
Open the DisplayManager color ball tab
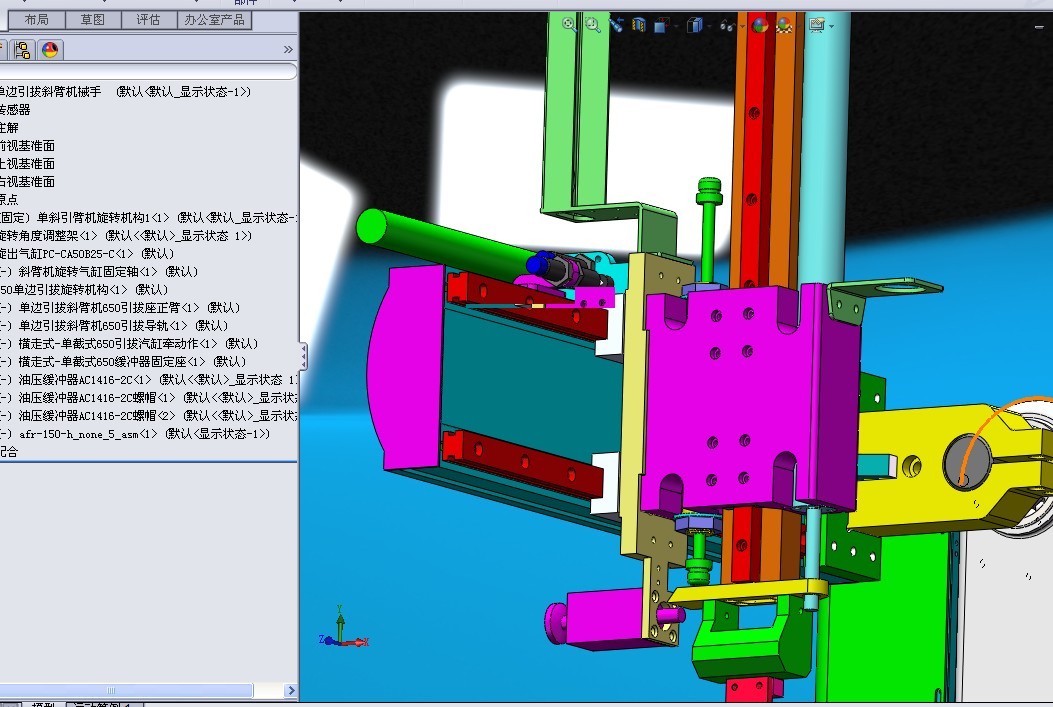click(50, 50)
